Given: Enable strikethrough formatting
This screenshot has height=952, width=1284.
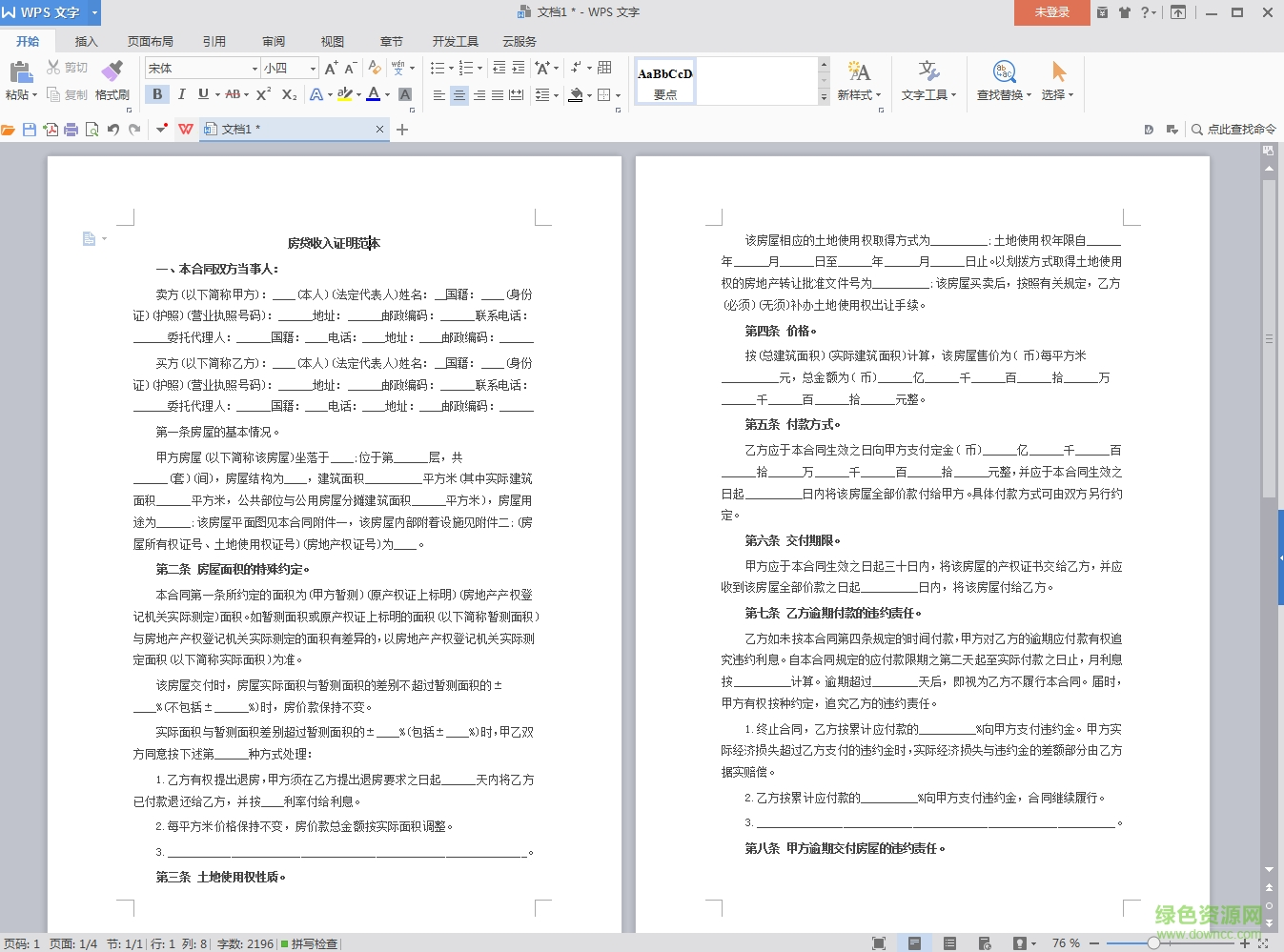Looking at the screenshot, I should tap(234, 94).
